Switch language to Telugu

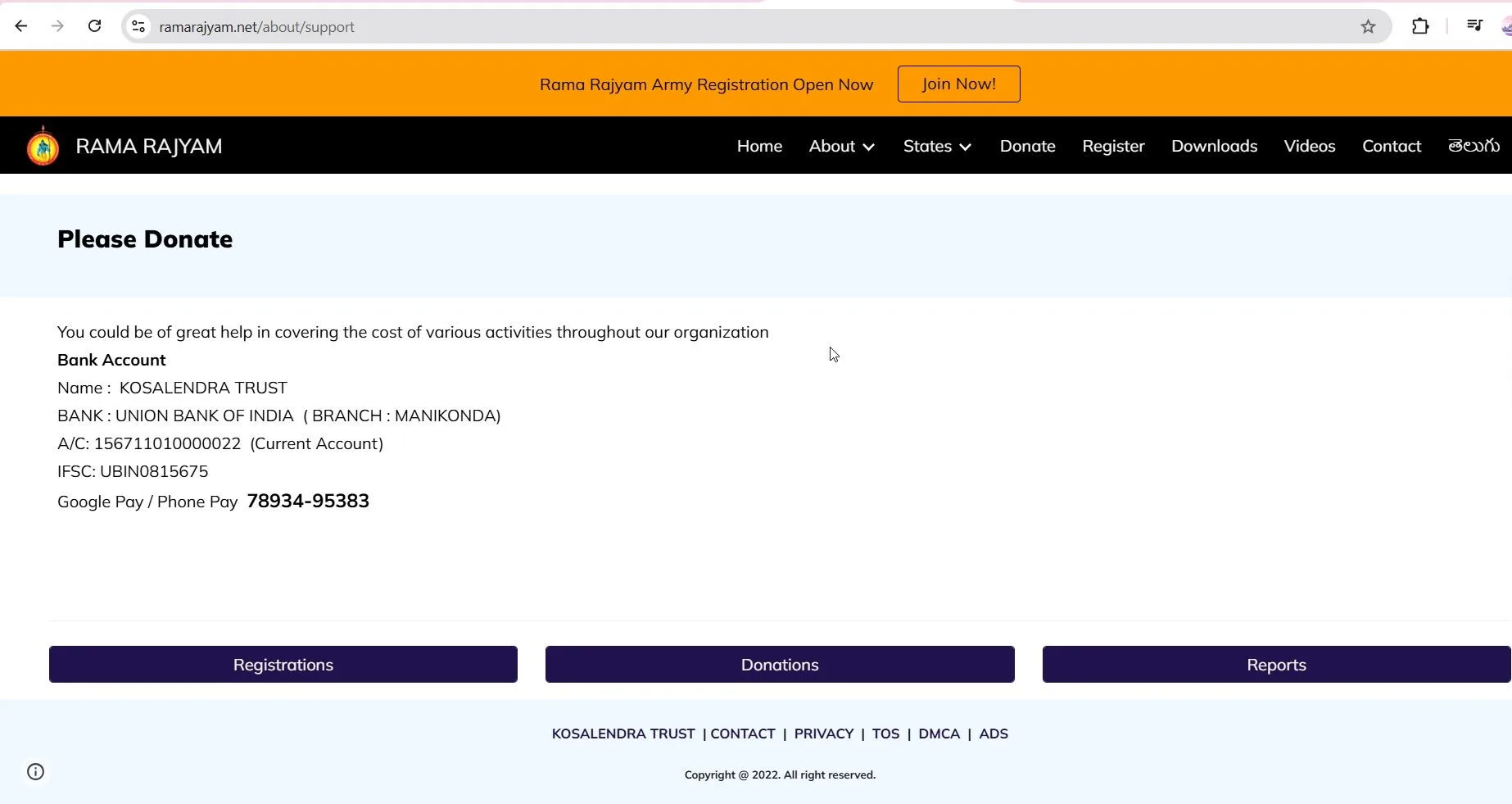pyautogui.click(x=1474, y=146)
